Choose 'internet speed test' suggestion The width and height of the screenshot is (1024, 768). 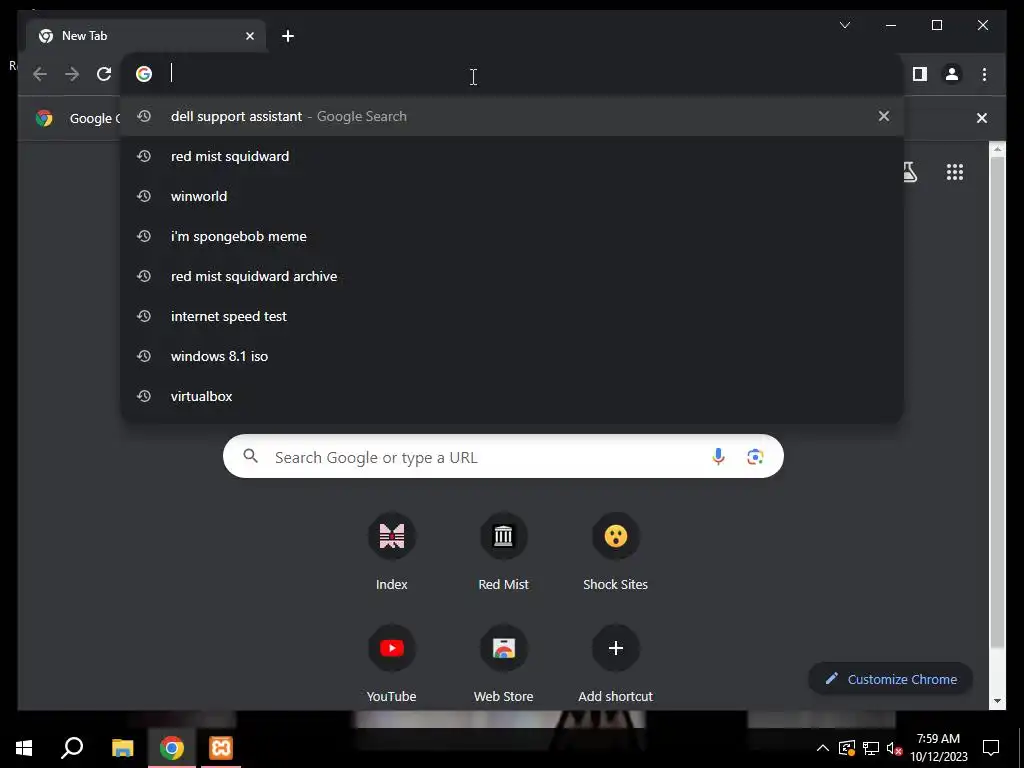(x=512, y=316)
